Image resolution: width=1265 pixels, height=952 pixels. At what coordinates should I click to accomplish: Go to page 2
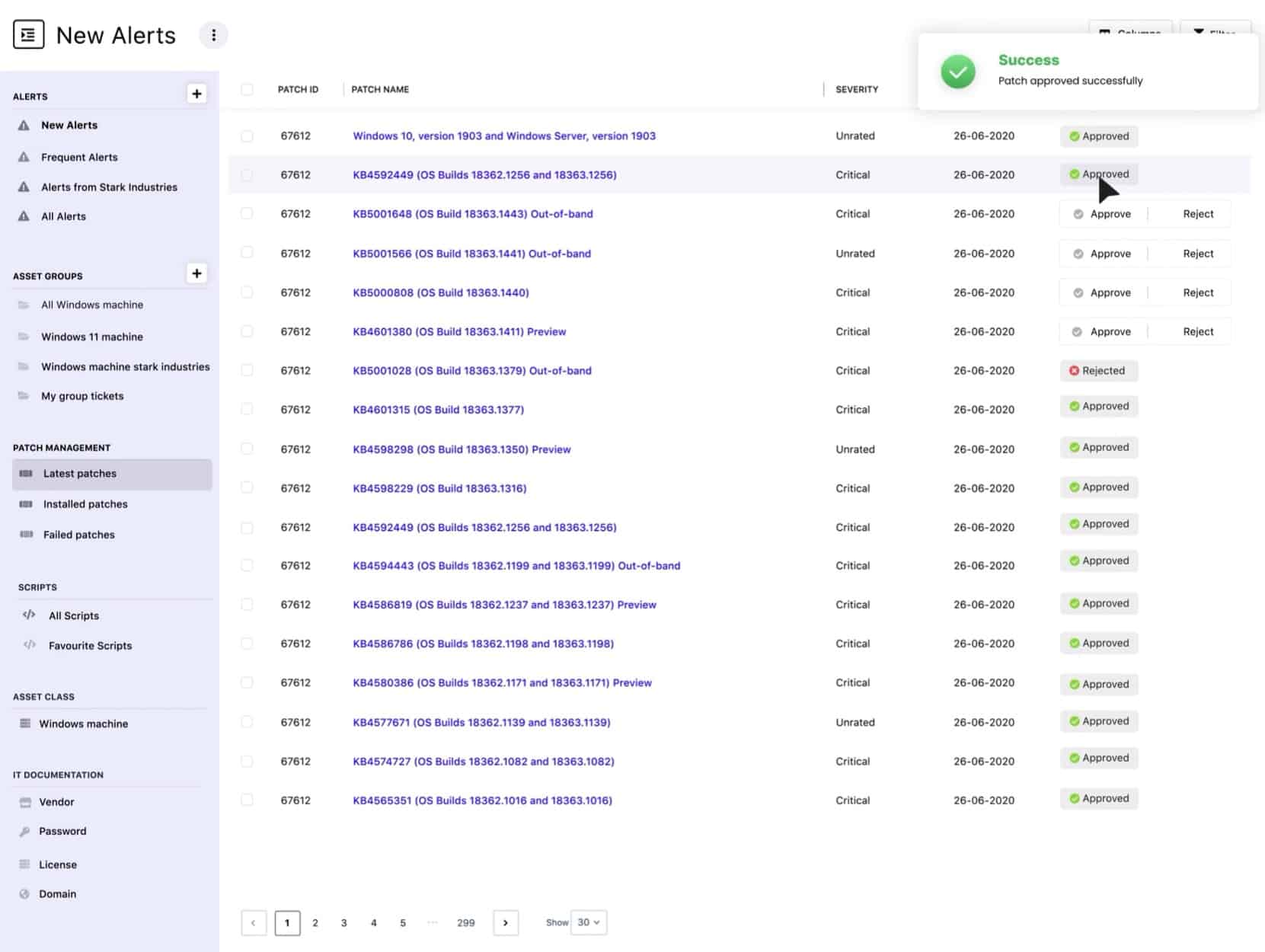pos(315,923)
